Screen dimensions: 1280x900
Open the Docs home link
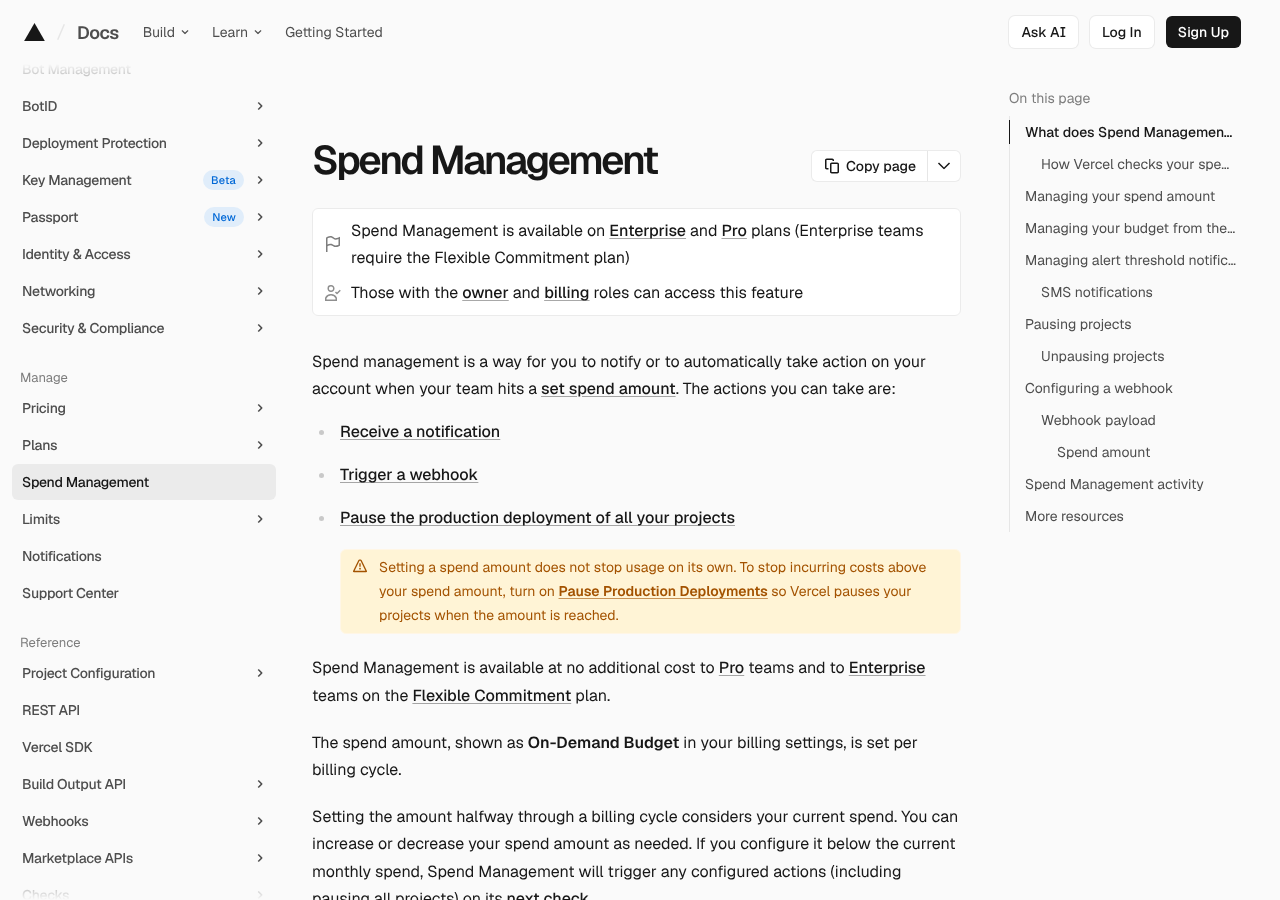98,32
